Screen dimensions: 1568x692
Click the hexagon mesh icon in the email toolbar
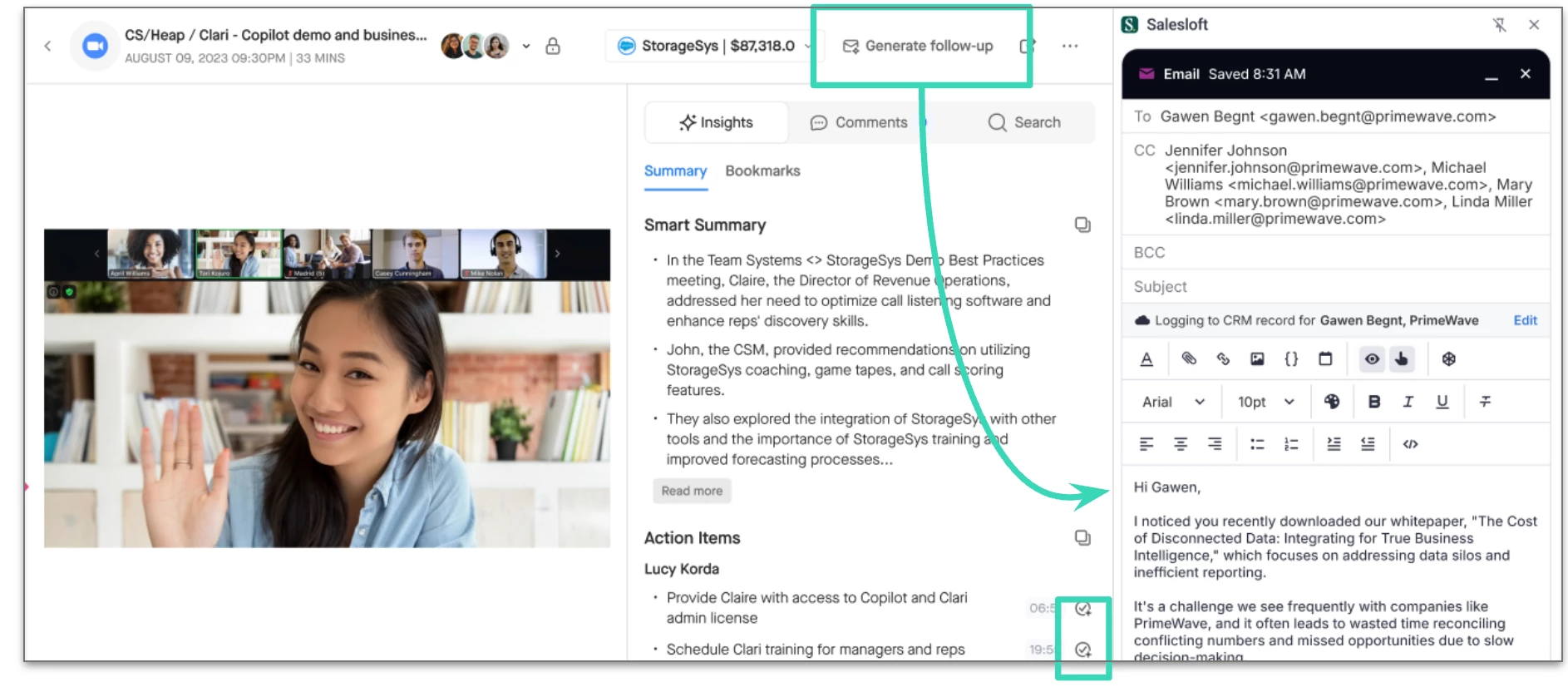click(x=1448, y=358)
